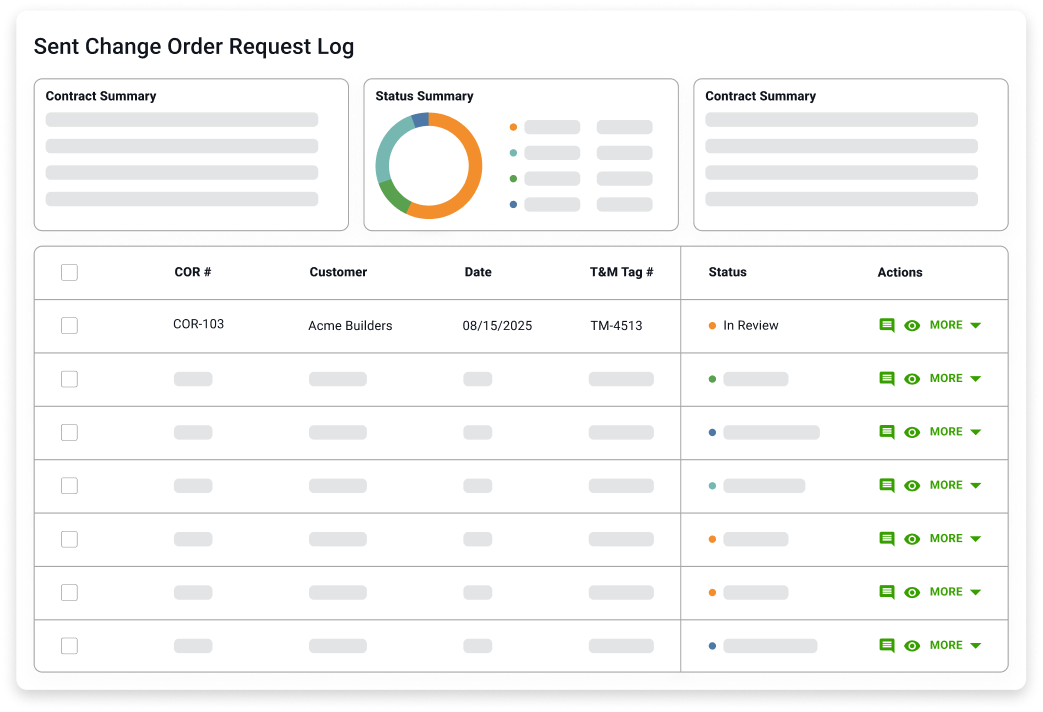
Task: Open the comment icon on the last row
Action: click(886, 645)
